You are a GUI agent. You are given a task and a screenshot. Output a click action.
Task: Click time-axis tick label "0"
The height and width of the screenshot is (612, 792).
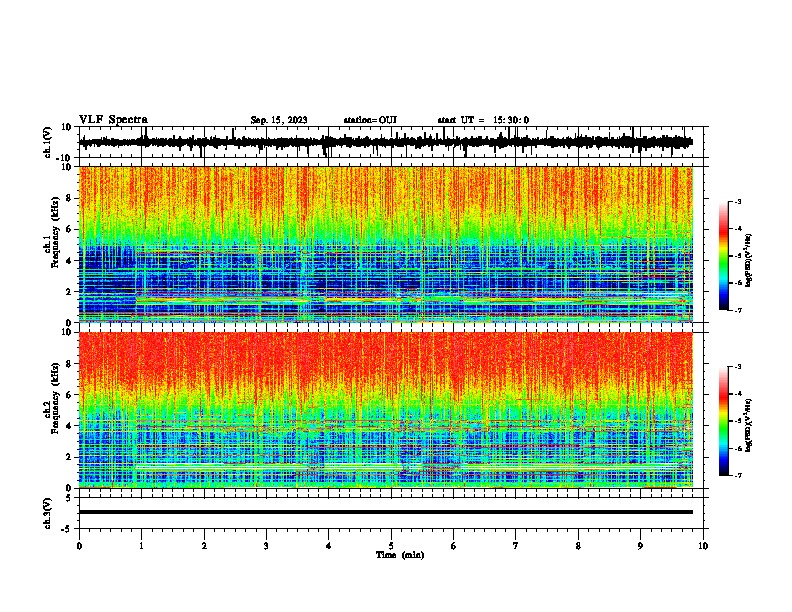coord(79,546)
